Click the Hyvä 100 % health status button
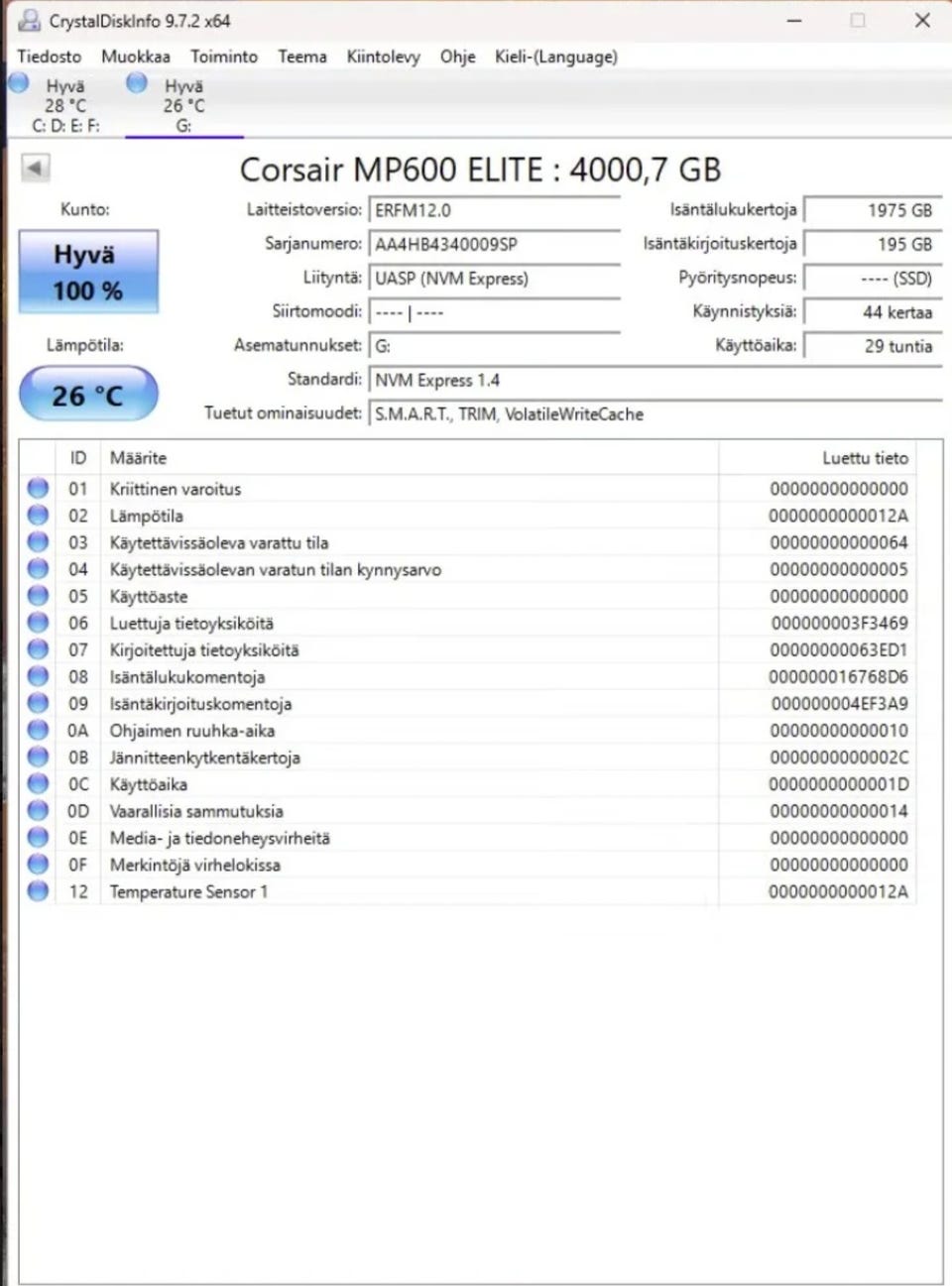 pyautogui.click(x=88, y=273)
